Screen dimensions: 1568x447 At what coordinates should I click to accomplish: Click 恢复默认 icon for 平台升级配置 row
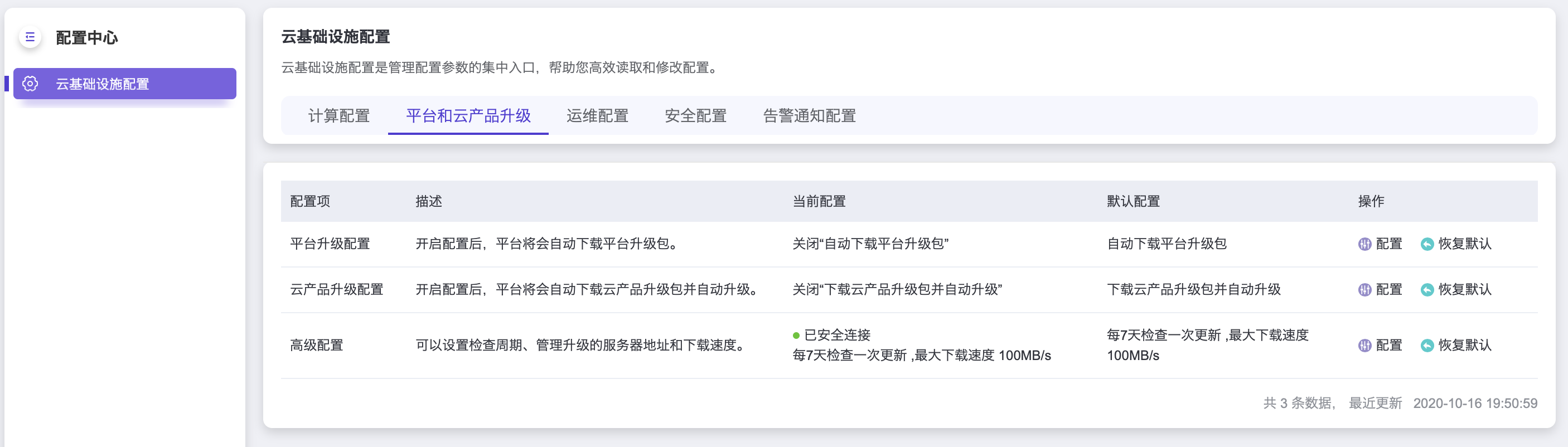point(1427,245)
